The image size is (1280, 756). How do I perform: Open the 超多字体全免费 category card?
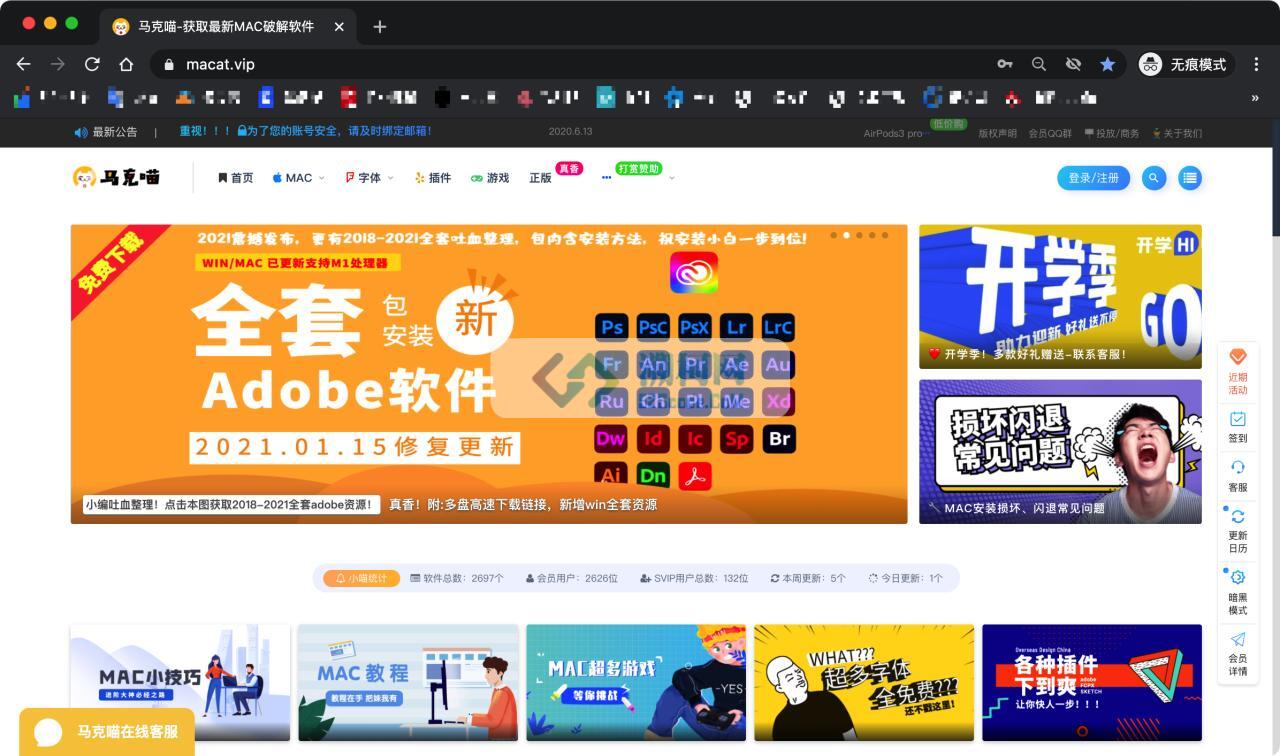864,682
